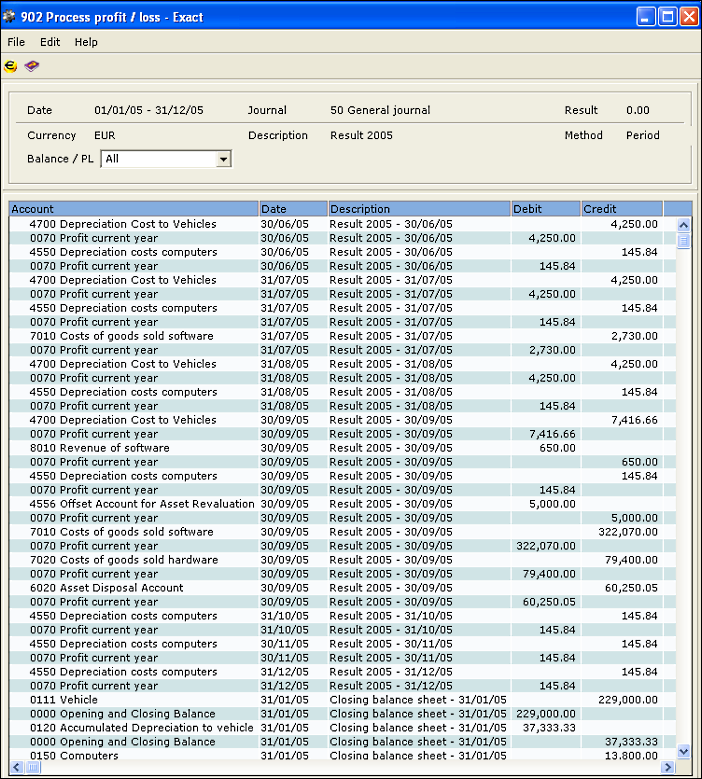Click the Currency value EUR
Viewport: 702px width, 779px height.
pos(104,135)
